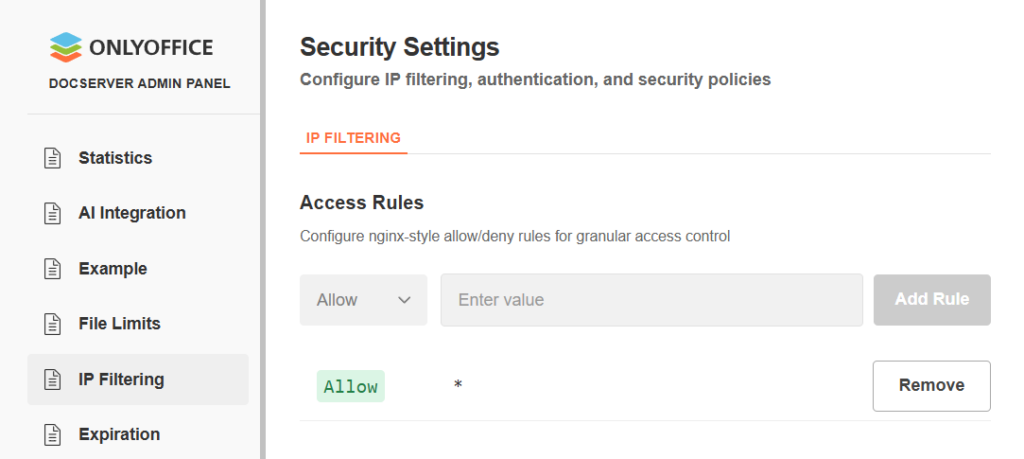Click the document icon beside AI Integration

pyautogui.click(x=52, y=213)
